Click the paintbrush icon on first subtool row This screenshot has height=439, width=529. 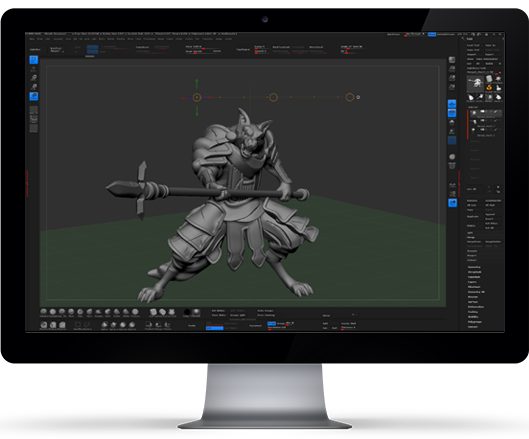(495, 112)
